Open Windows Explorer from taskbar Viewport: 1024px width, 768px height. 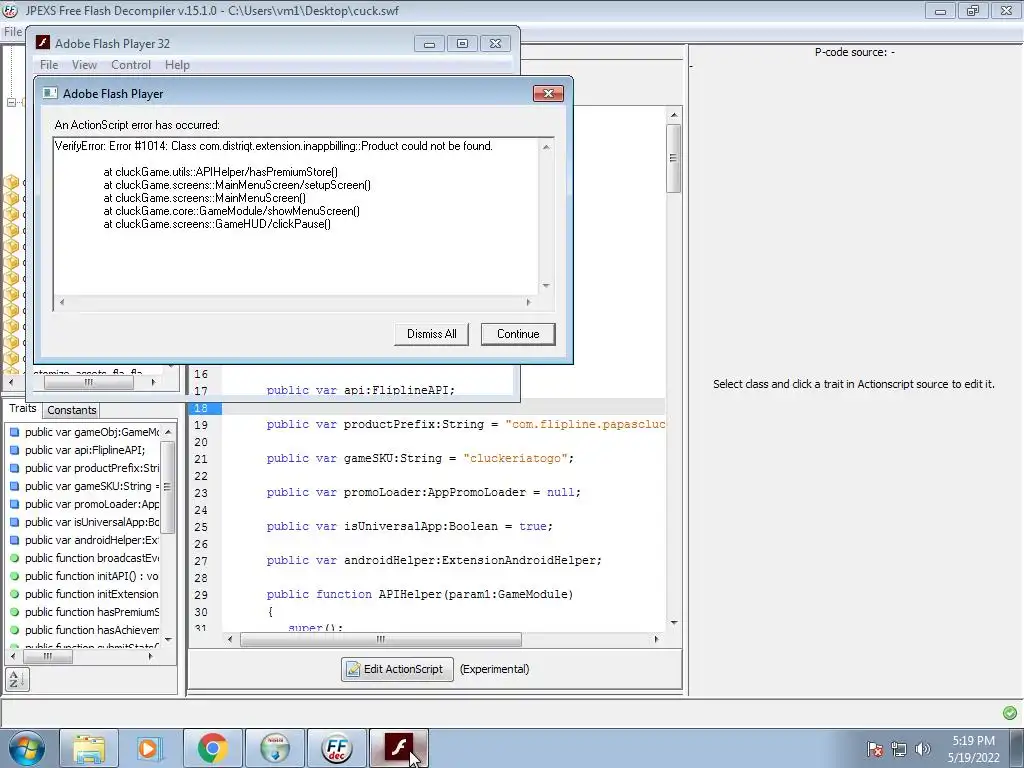click(x=89, y=748)
